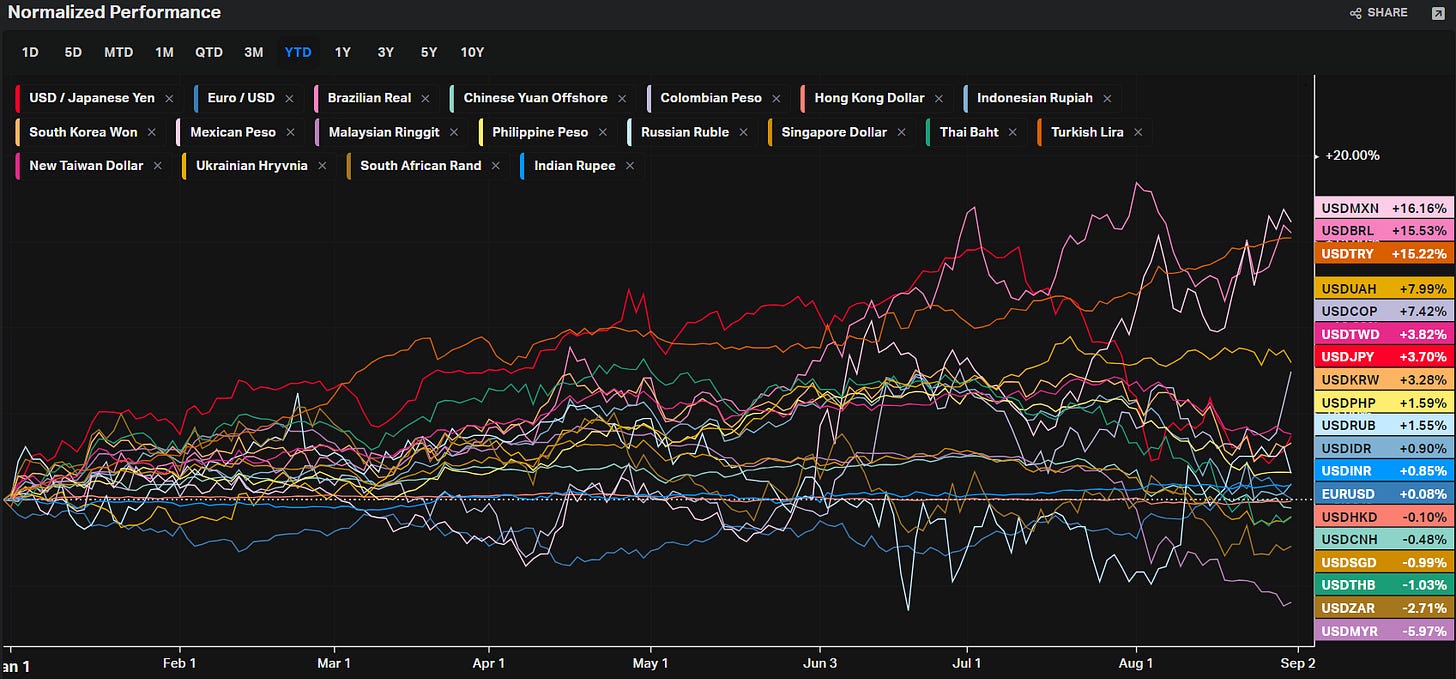Select the 3M time range
The height and width of the screenshot is (679, 1456).
[254, 52]
